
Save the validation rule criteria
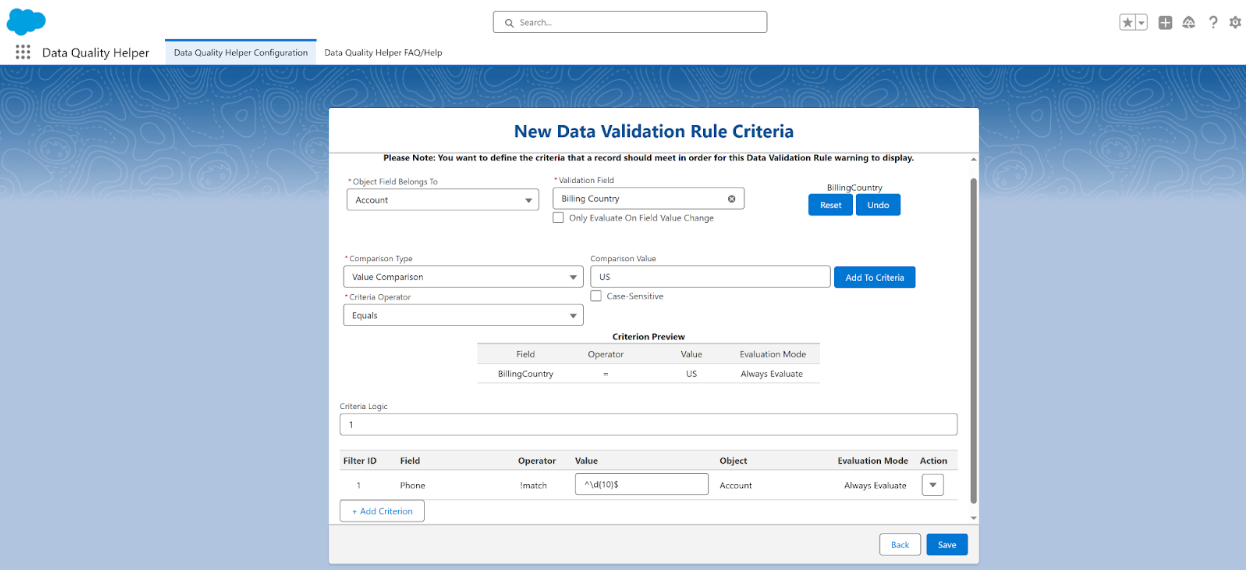coord(946,545)
